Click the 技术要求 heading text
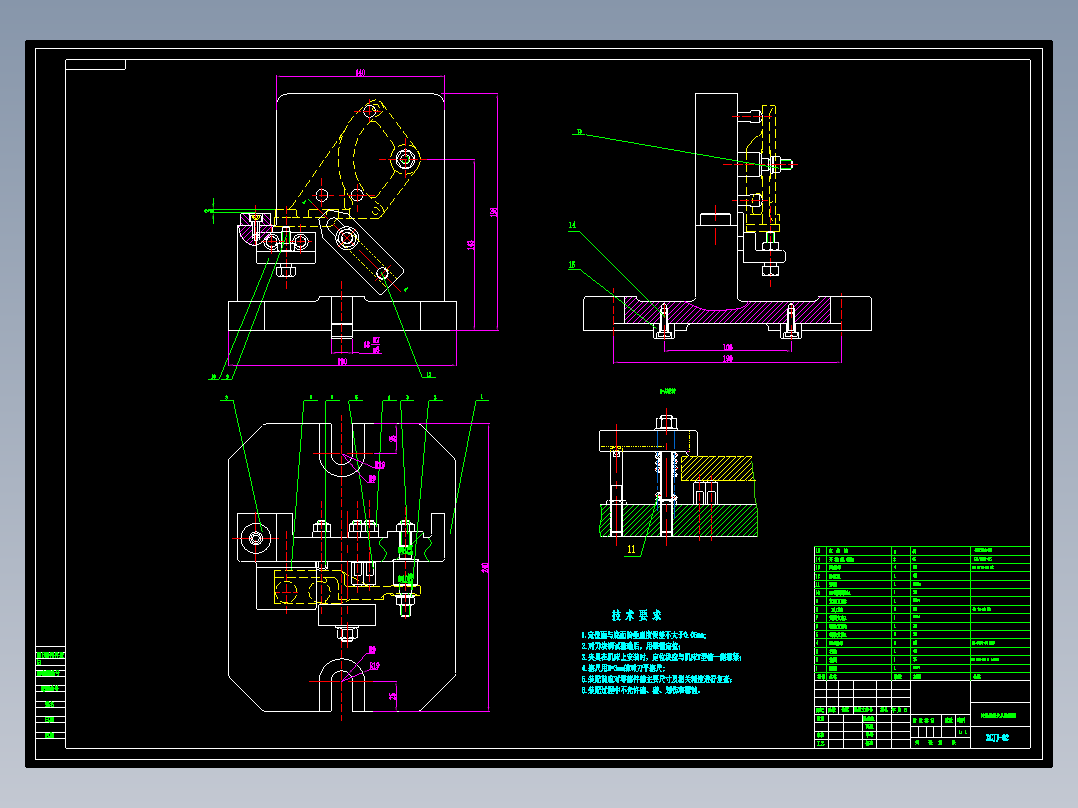1078x808 pixels. 637,615
